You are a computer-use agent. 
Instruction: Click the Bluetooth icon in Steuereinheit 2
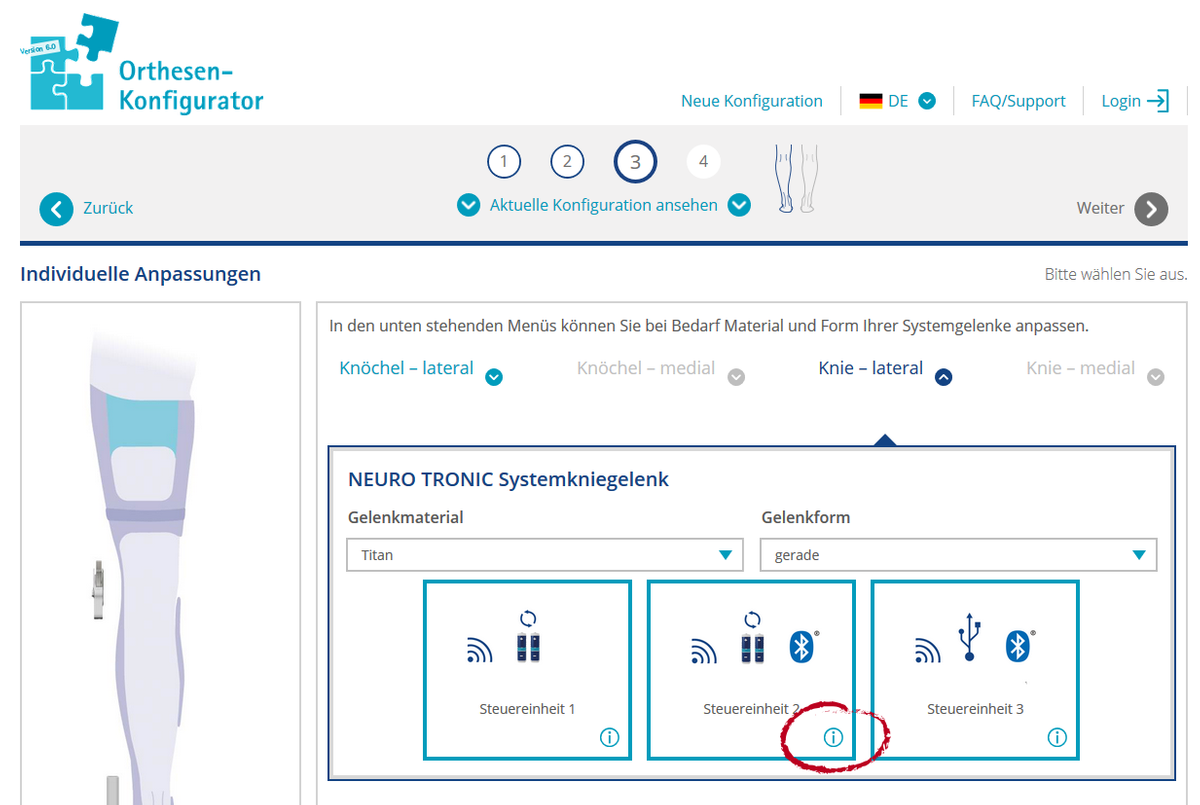click(x=803, y=647)
